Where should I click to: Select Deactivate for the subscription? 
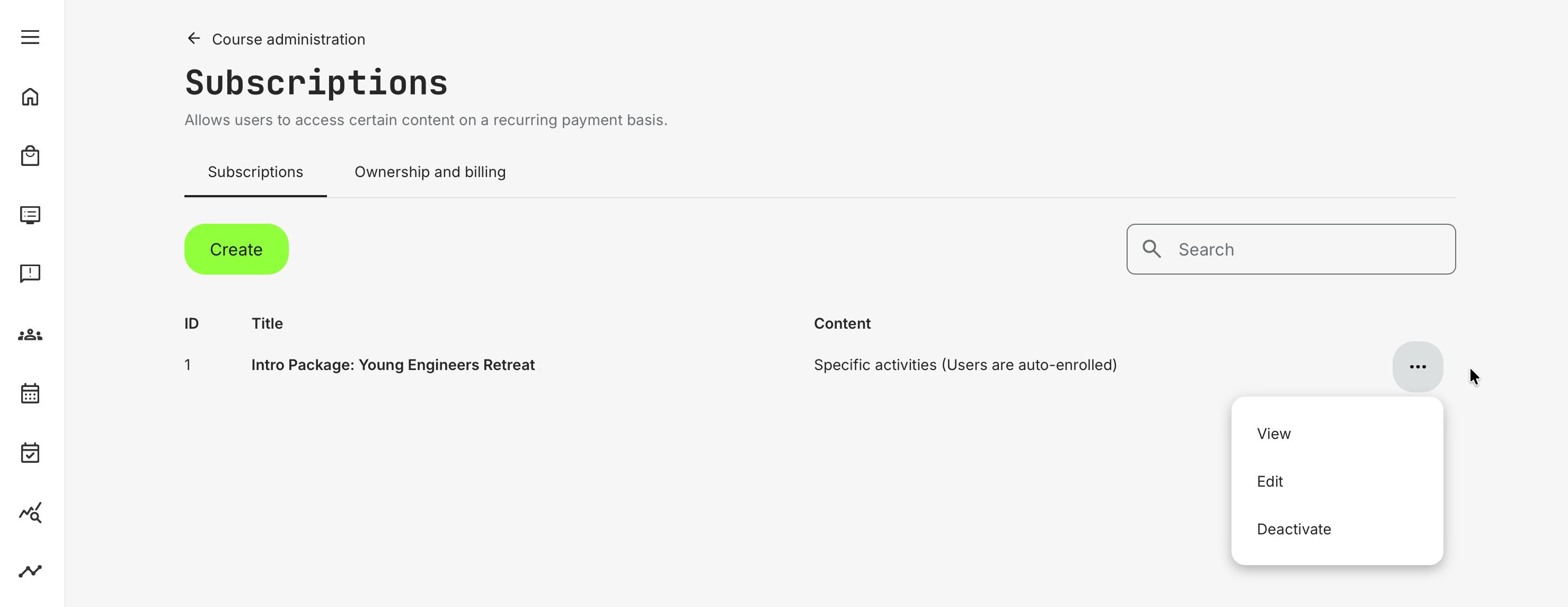(1294, 529)
